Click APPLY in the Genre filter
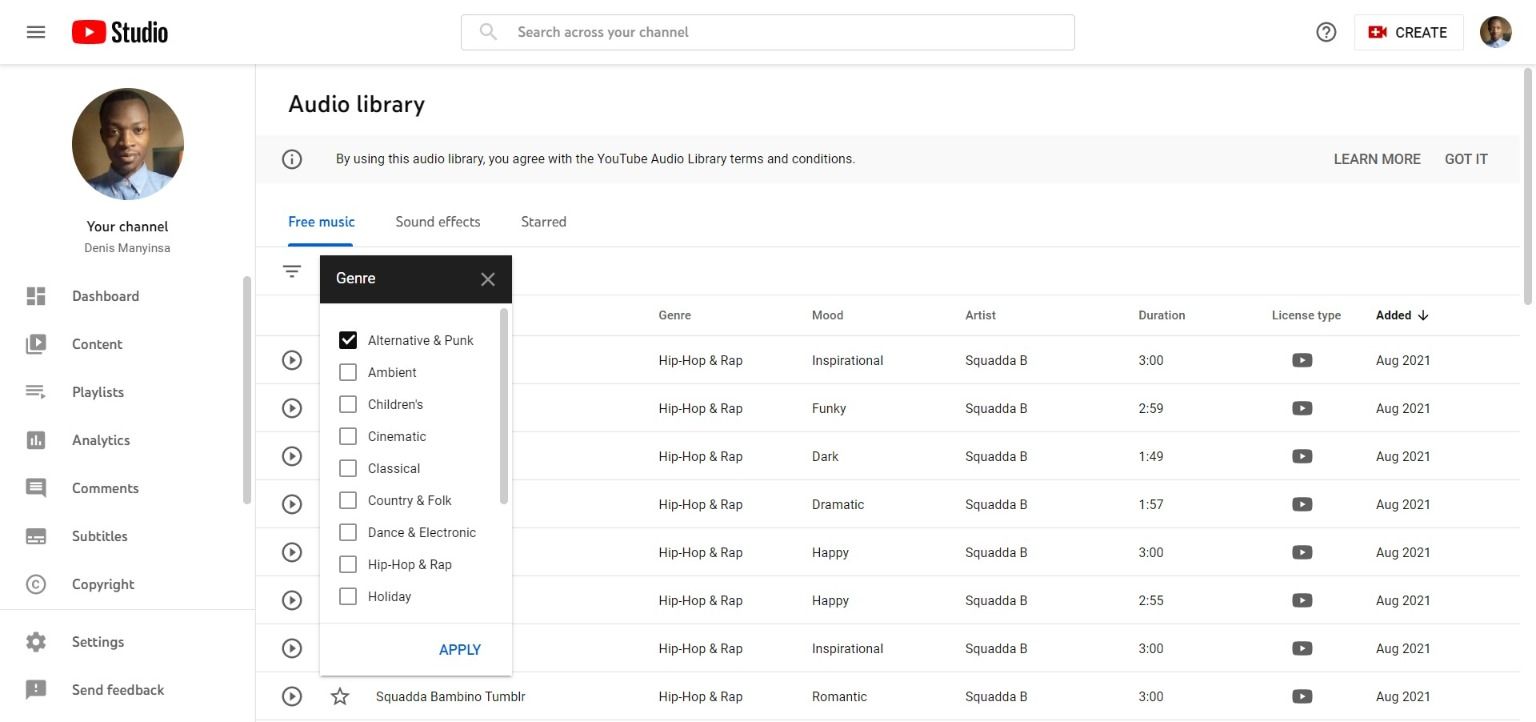 [460, 650]
